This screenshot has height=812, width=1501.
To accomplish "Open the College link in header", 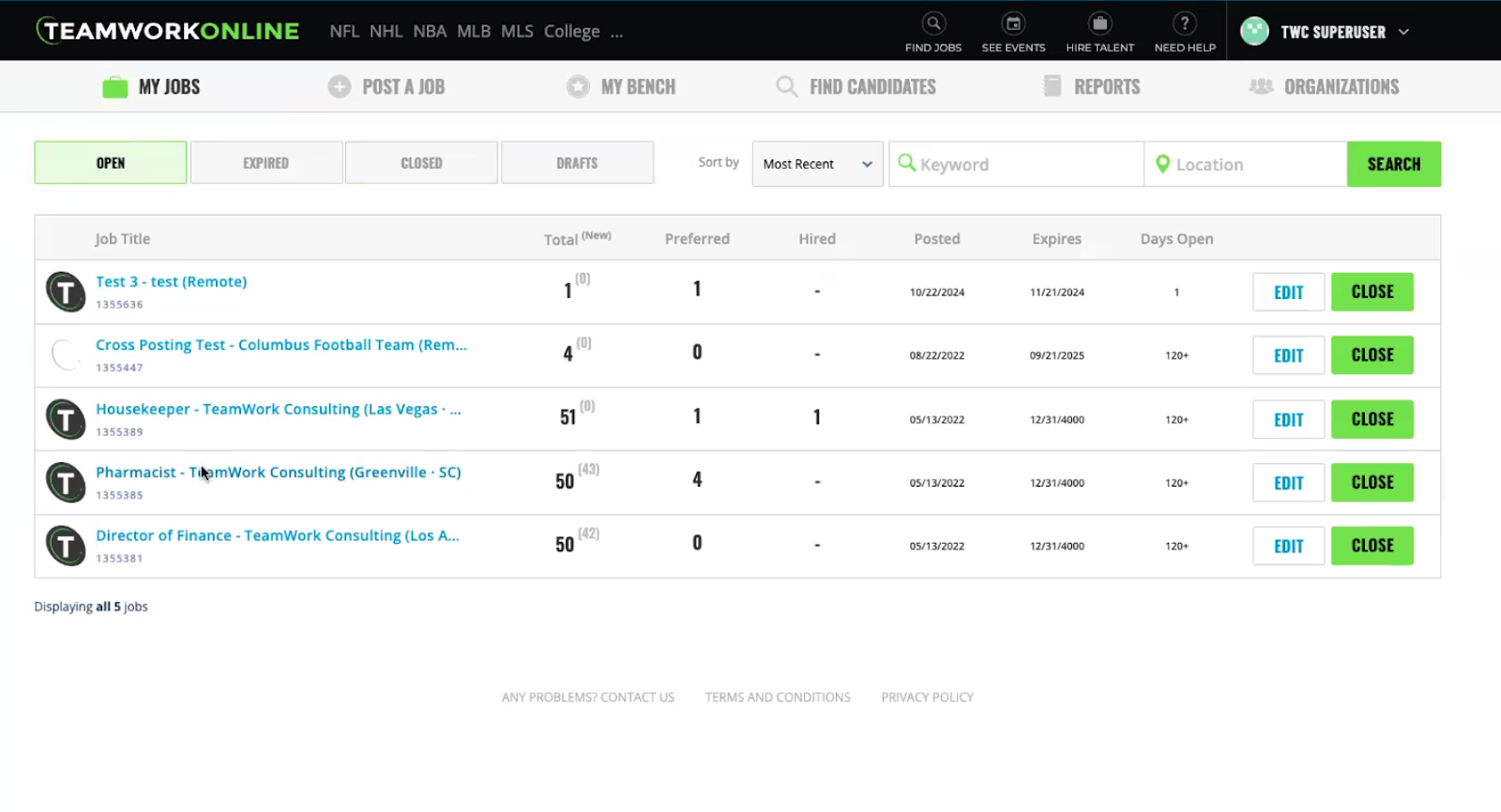I will (572, 32).
